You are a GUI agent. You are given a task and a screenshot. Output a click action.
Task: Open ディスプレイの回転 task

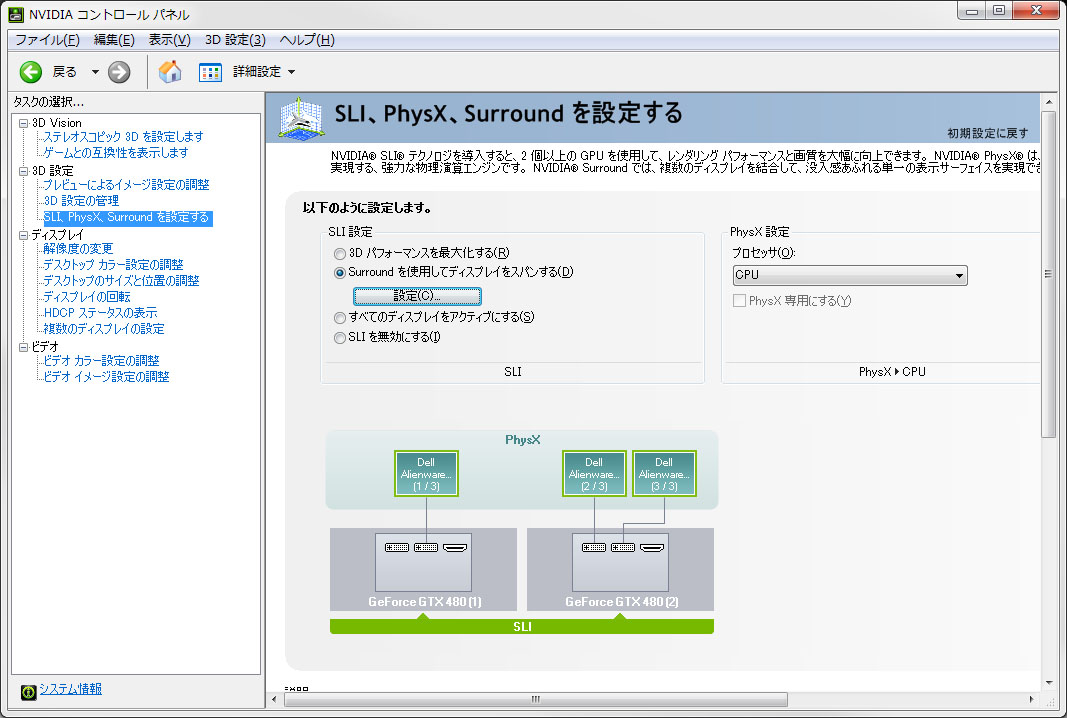pos(86,297)
